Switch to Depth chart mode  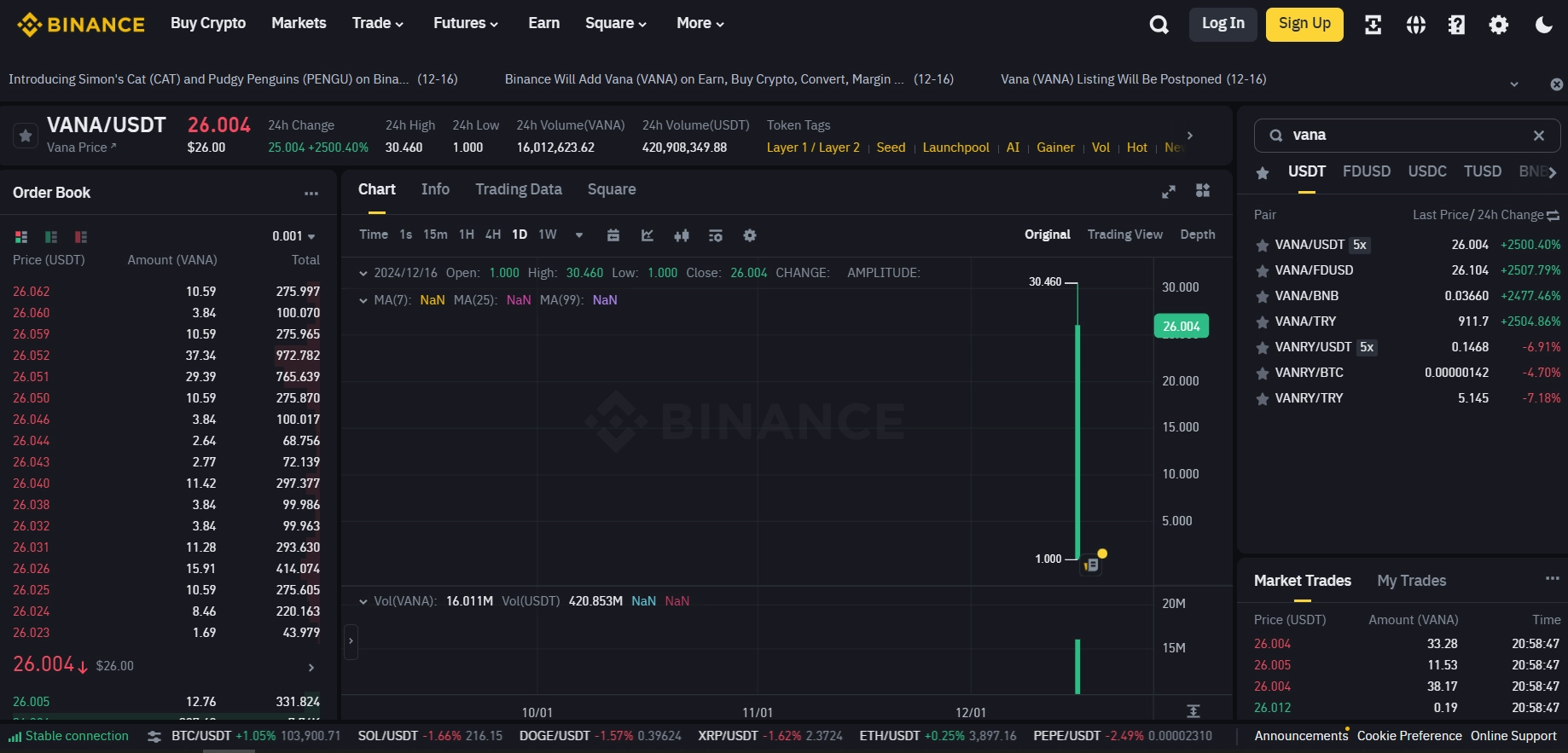point(1198,235)
